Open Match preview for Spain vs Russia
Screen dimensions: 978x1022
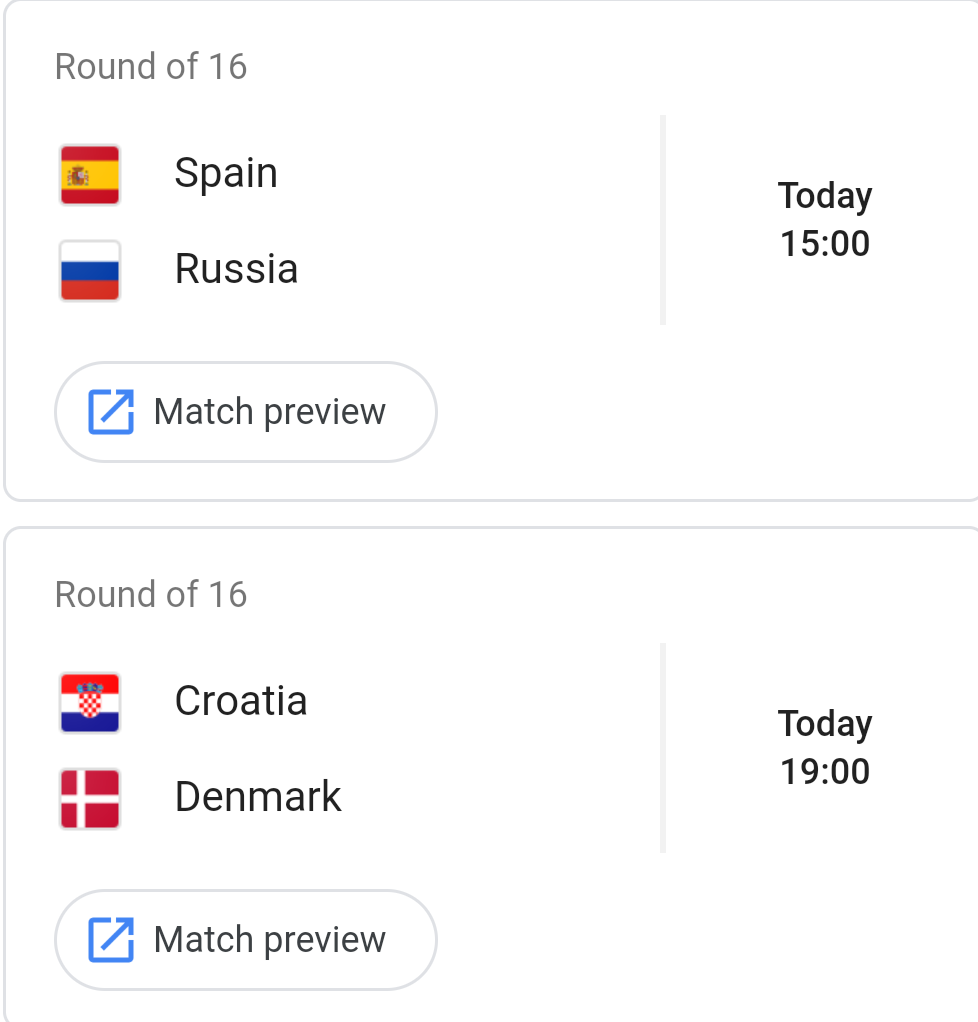246,412
